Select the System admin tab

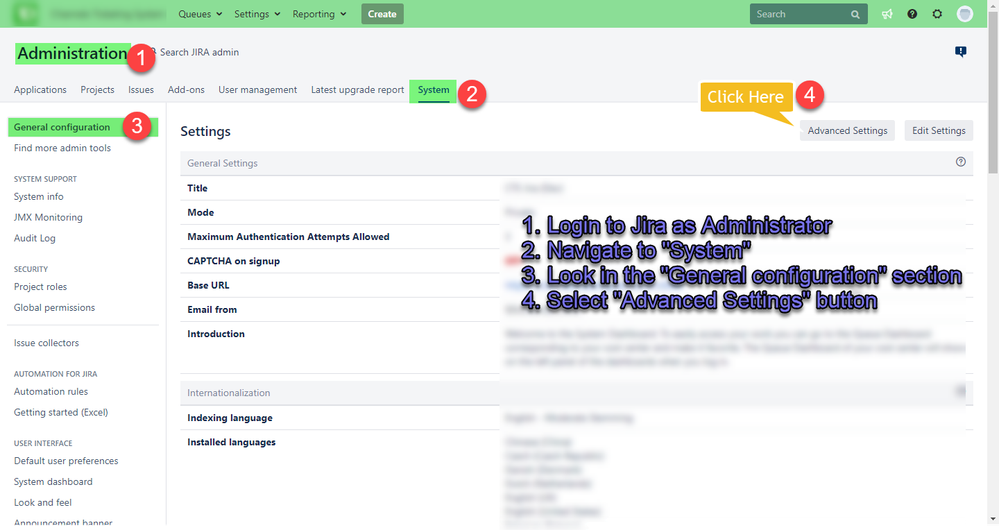click(433, 90)
